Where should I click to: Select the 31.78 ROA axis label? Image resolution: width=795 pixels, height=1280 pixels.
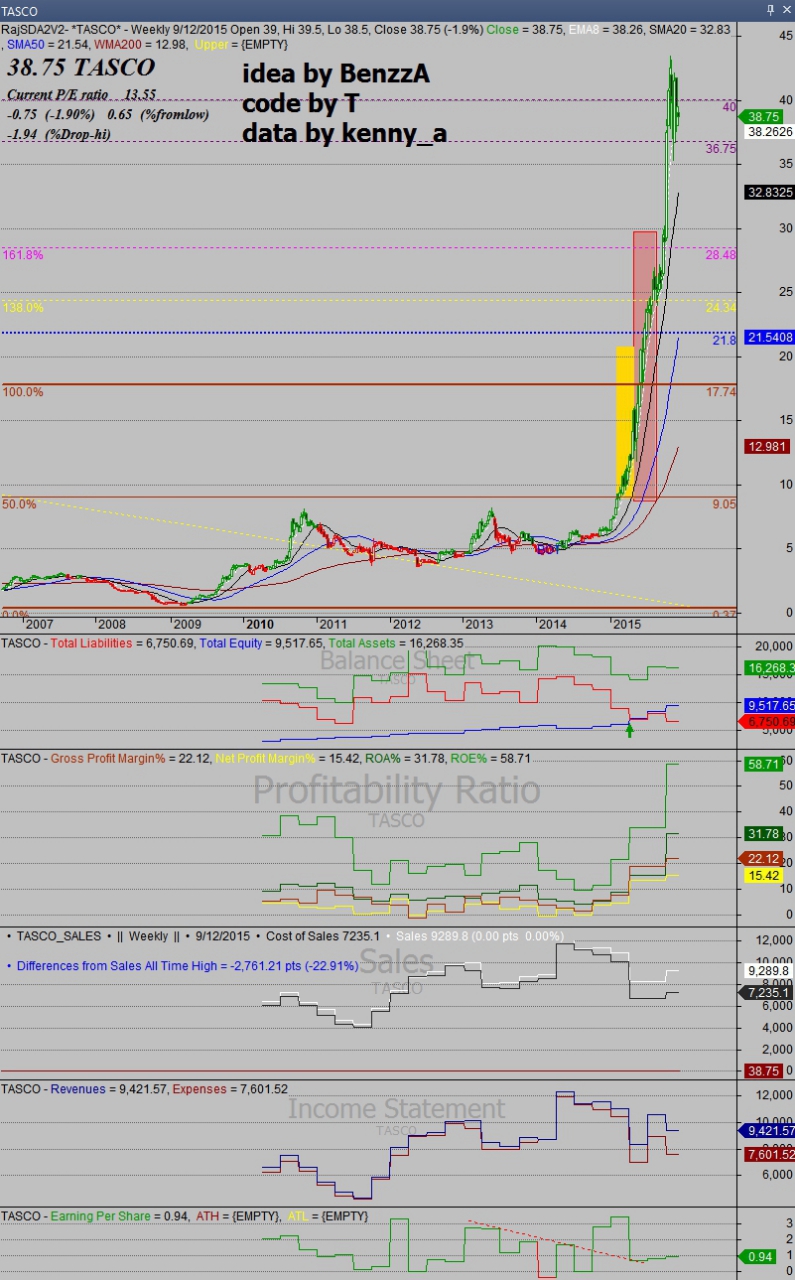click(x=765, y=834)
